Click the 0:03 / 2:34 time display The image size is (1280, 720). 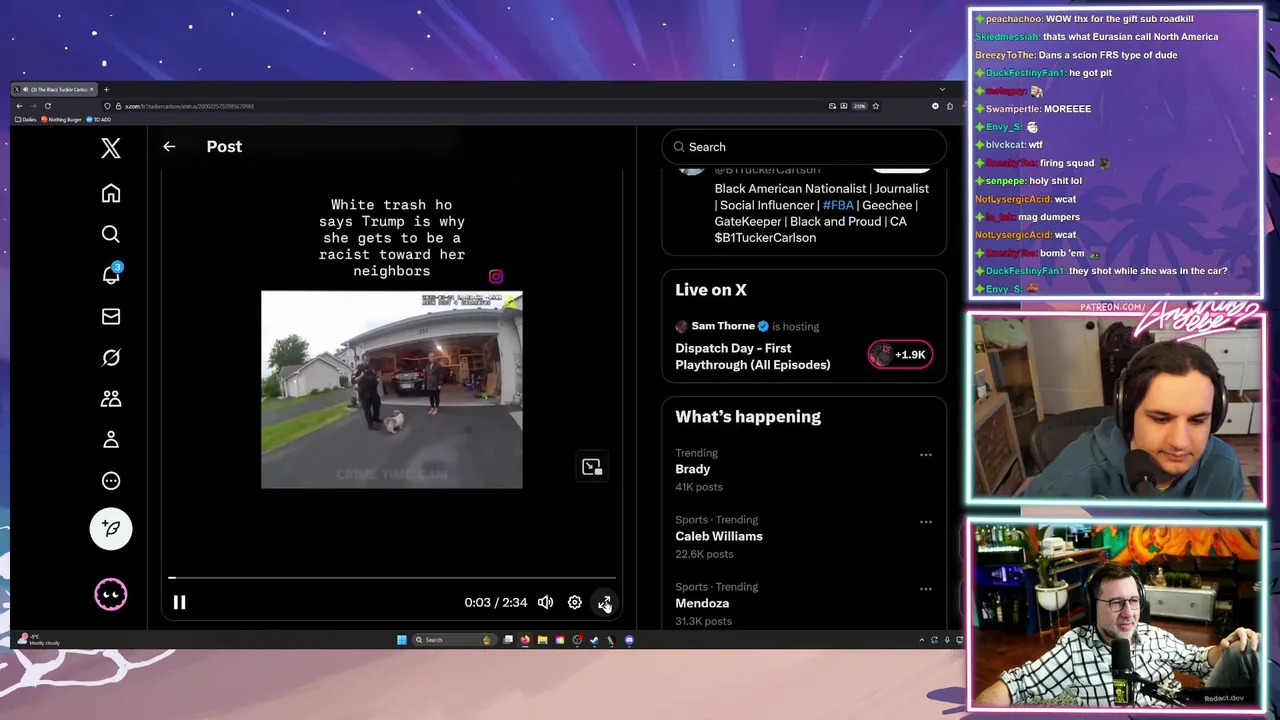(x=495, y=603)
